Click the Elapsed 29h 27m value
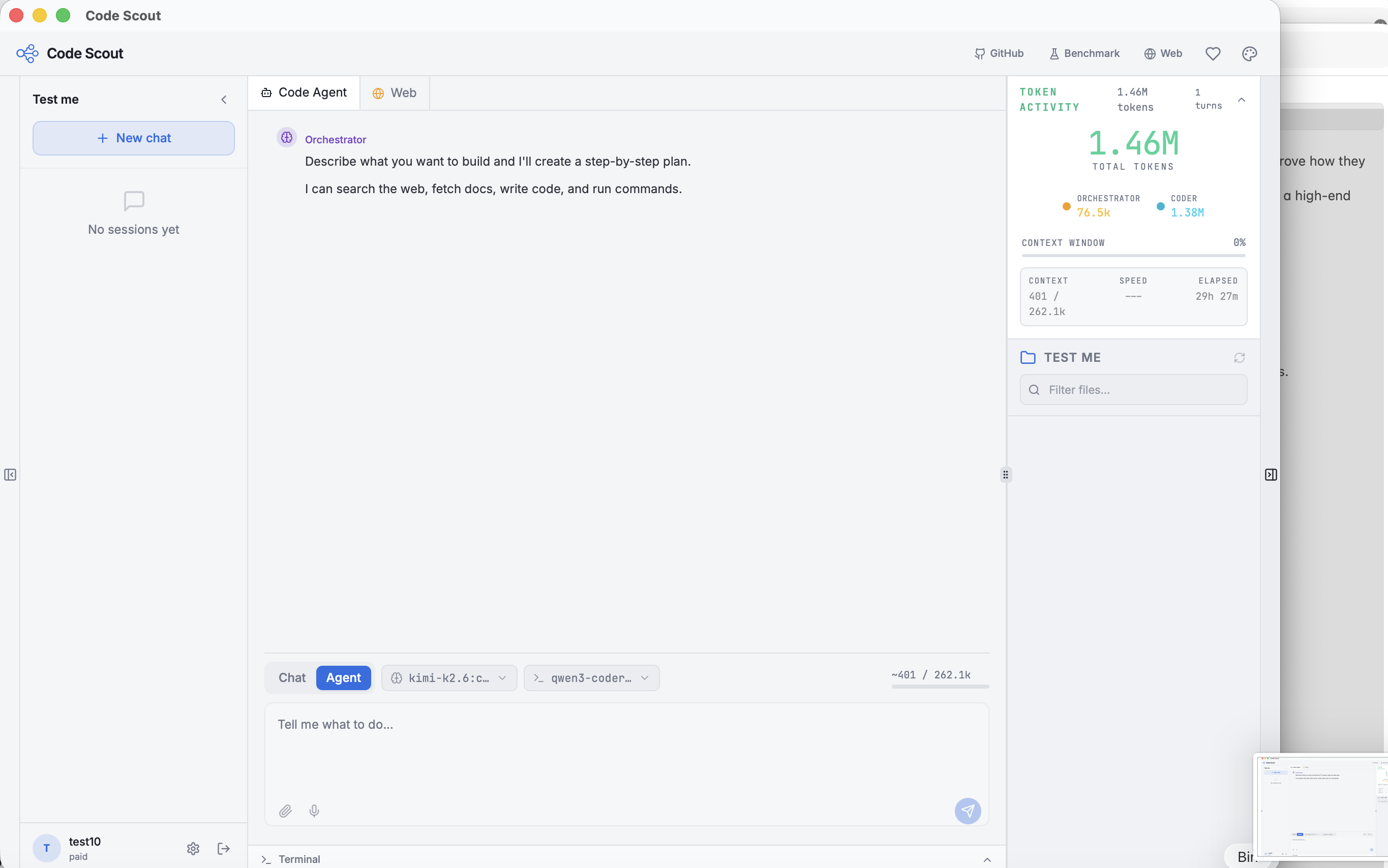Viewport: 1388px width, 868px height. click(x=1216, y=296)
